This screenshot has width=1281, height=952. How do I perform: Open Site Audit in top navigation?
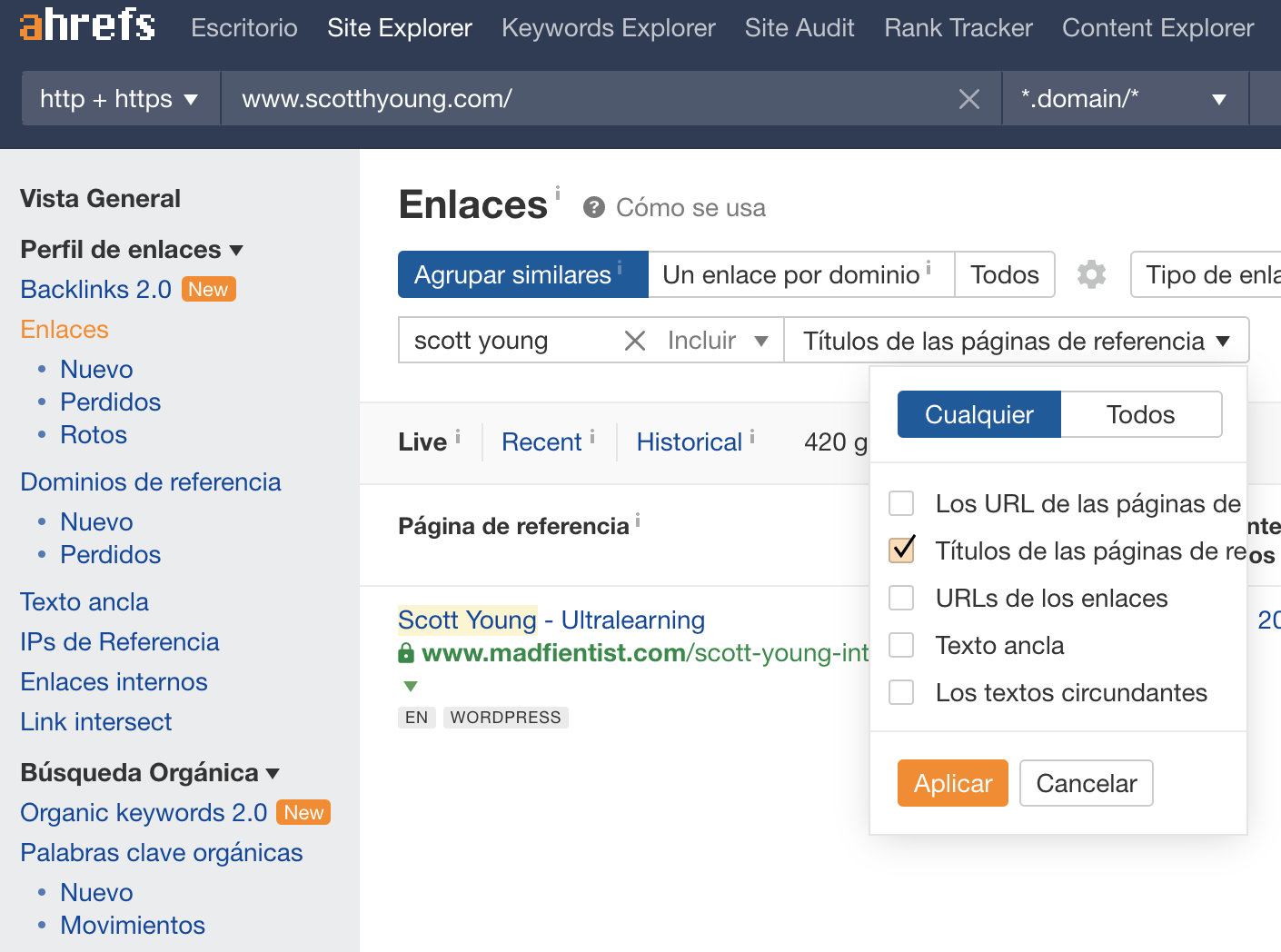[x=799, y=28]
